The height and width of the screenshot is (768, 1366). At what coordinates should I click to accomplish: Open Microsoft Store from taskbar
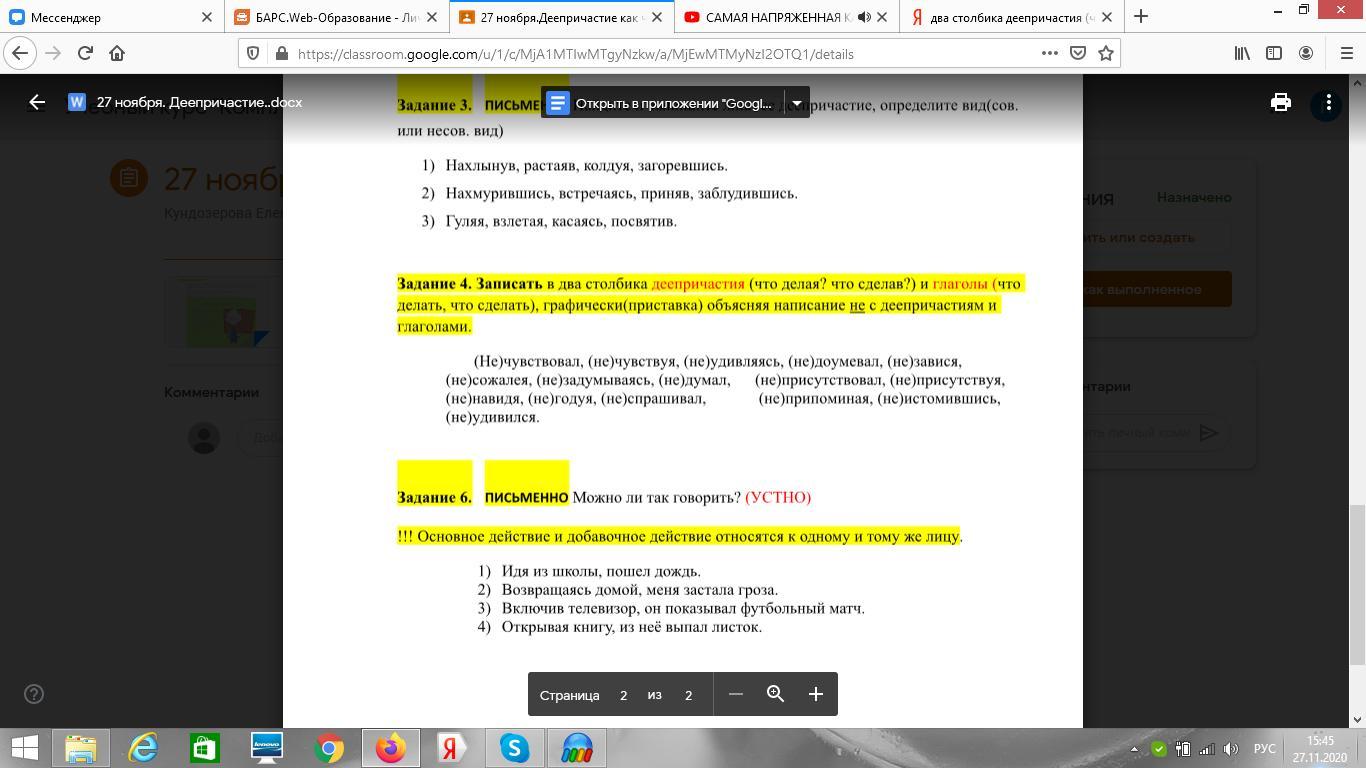click(x=205, y=748)
